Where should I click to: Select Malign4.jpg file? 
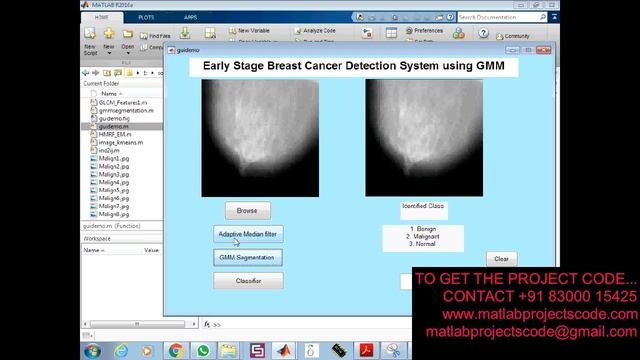tap(114, 182)
